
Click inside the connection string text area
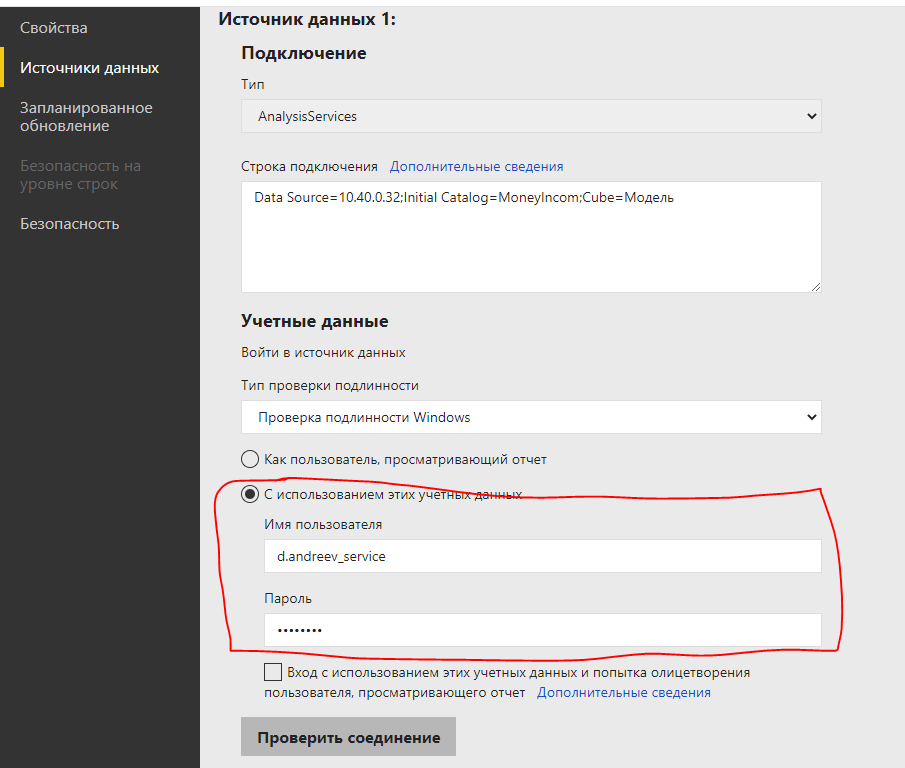pos(531,237)
